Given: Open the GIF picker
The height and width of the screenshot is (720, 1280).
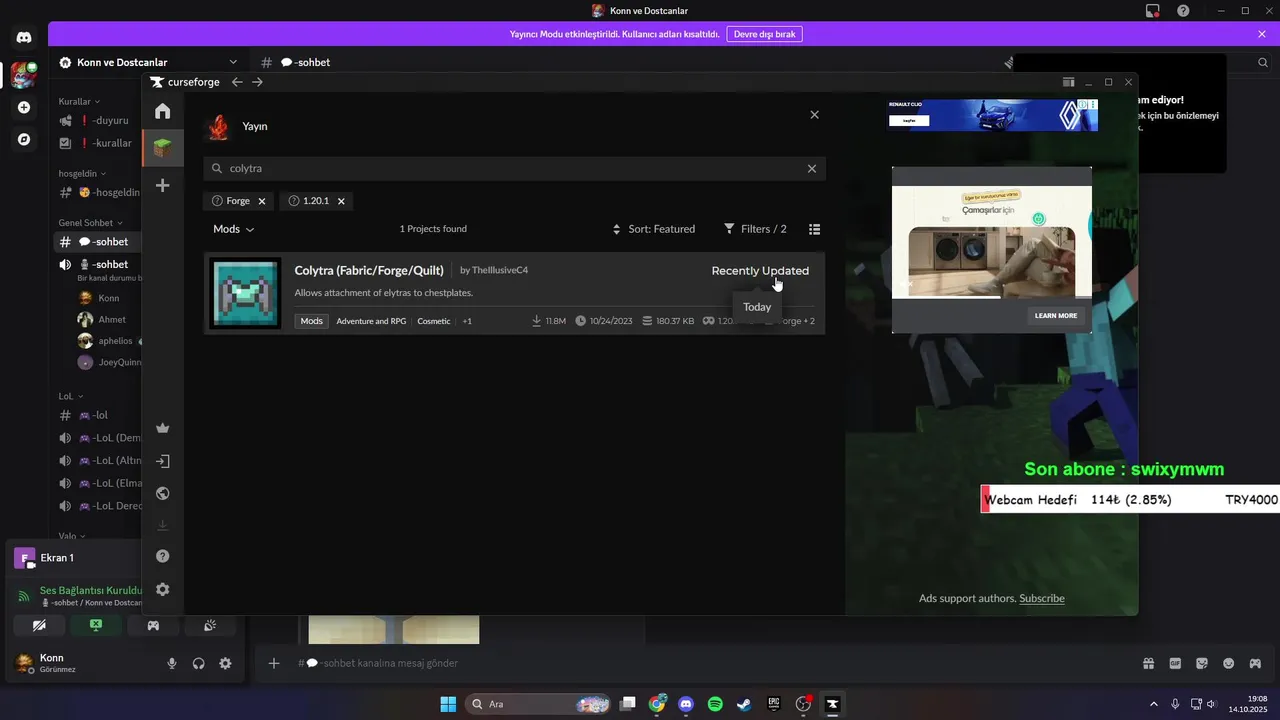Looking at the screenshot, I should point(1175,663).
